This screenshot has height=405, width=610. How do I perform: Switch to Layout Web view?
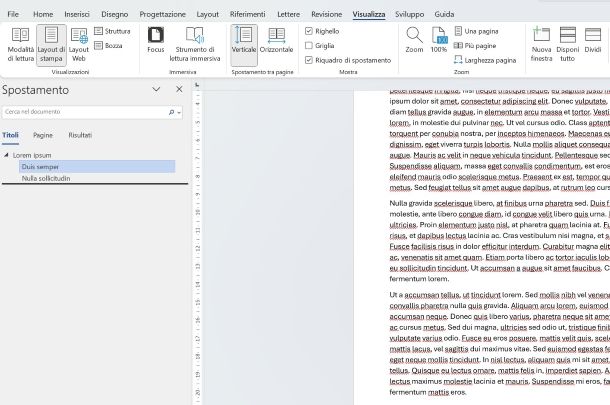tap(79, 45)
